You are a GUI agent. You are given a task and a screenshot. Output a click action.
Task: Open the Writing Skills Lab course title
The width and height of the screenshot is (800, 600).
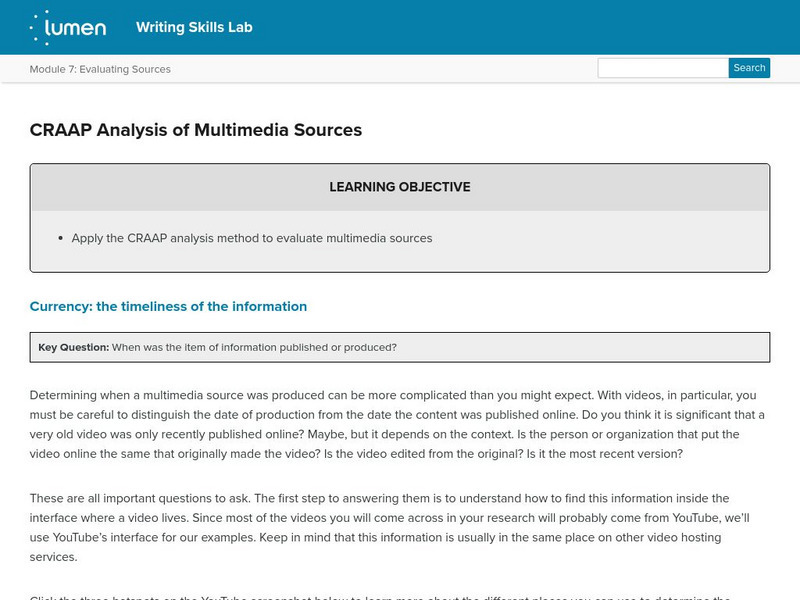(x=194, y=27)
